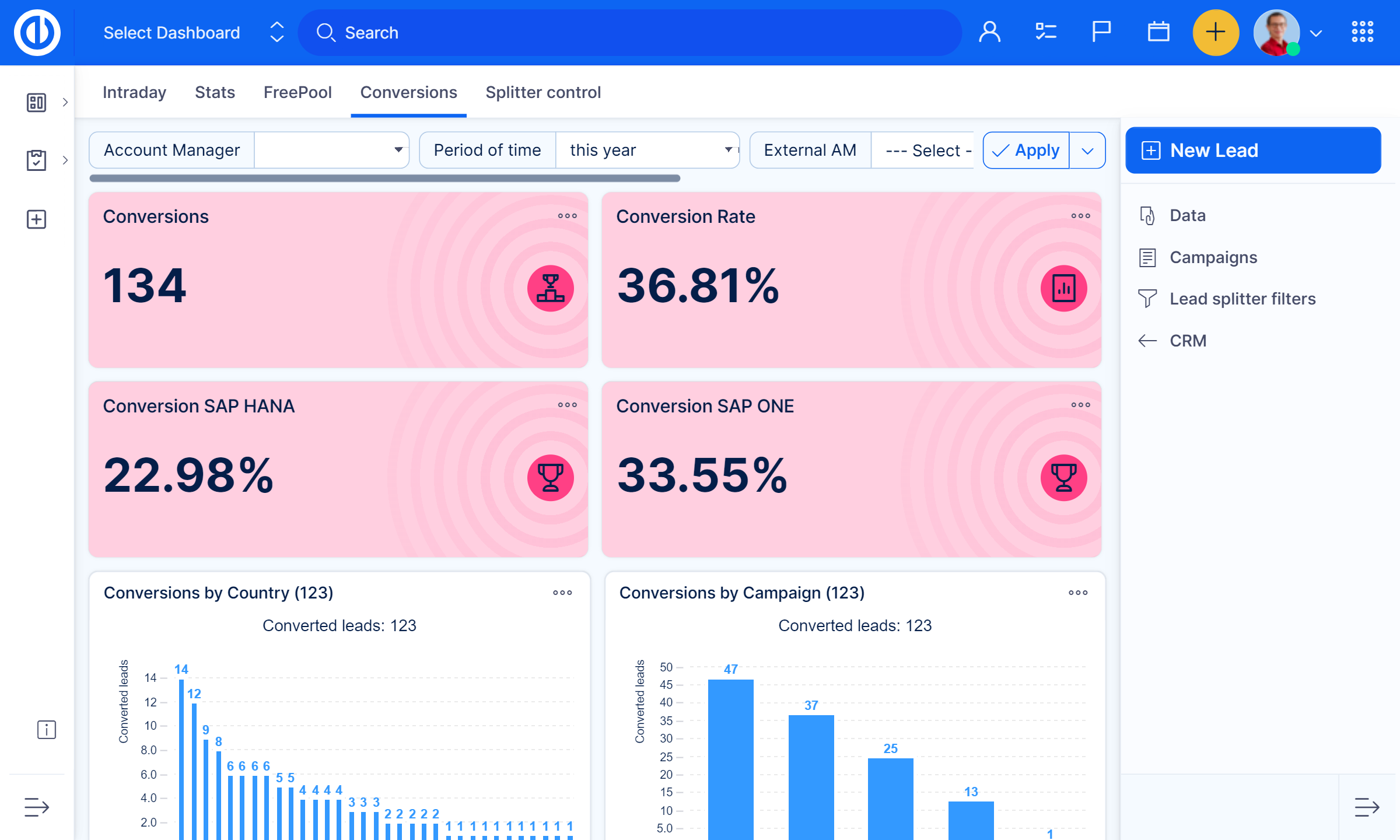The width and height of the screenshot is (1400, 840).
Task: Click the dashboard icon in left sidebar
Action: (36, 103)
